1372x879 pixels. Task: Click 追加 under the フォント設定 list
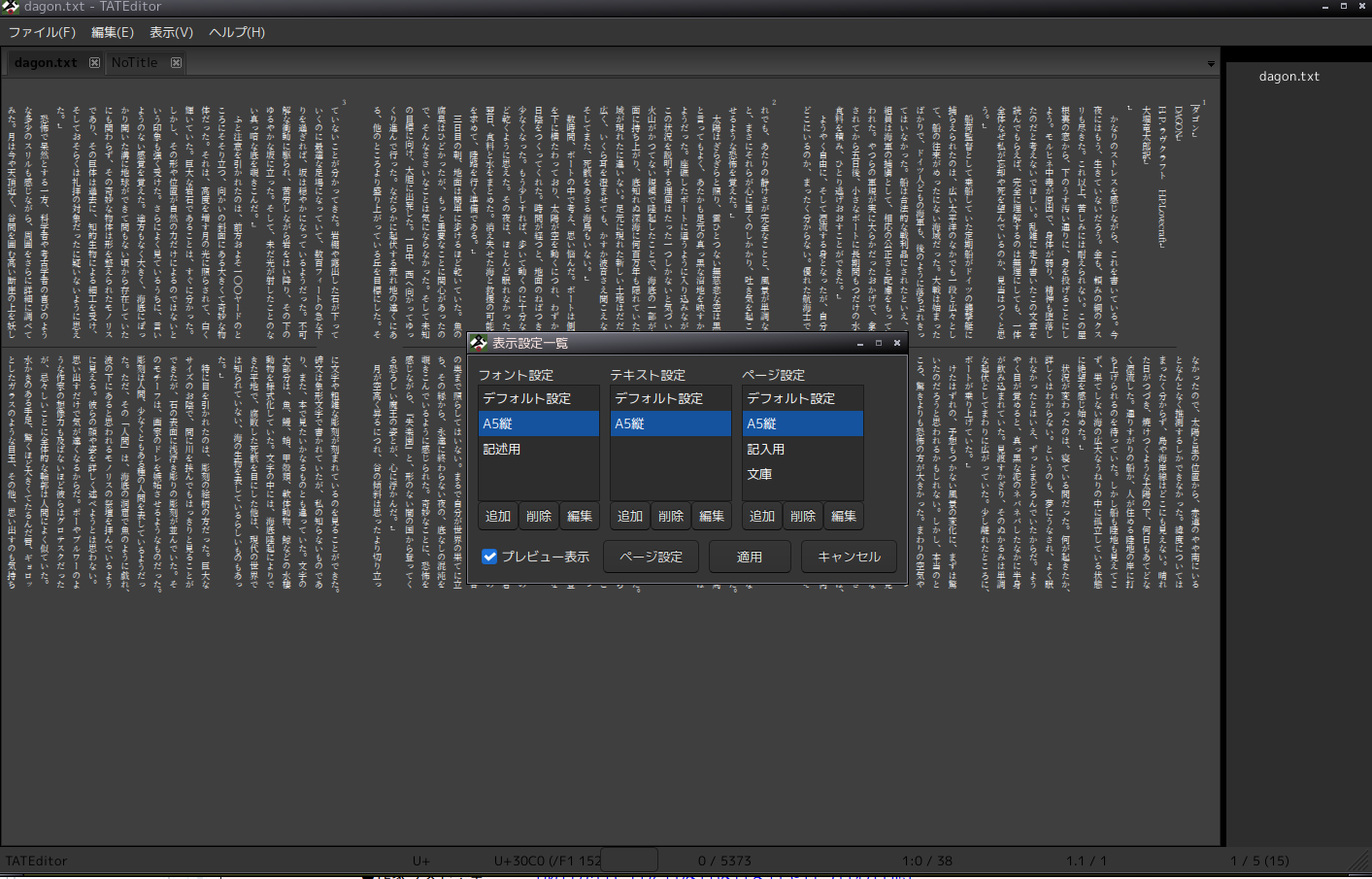tap(498, 516)
